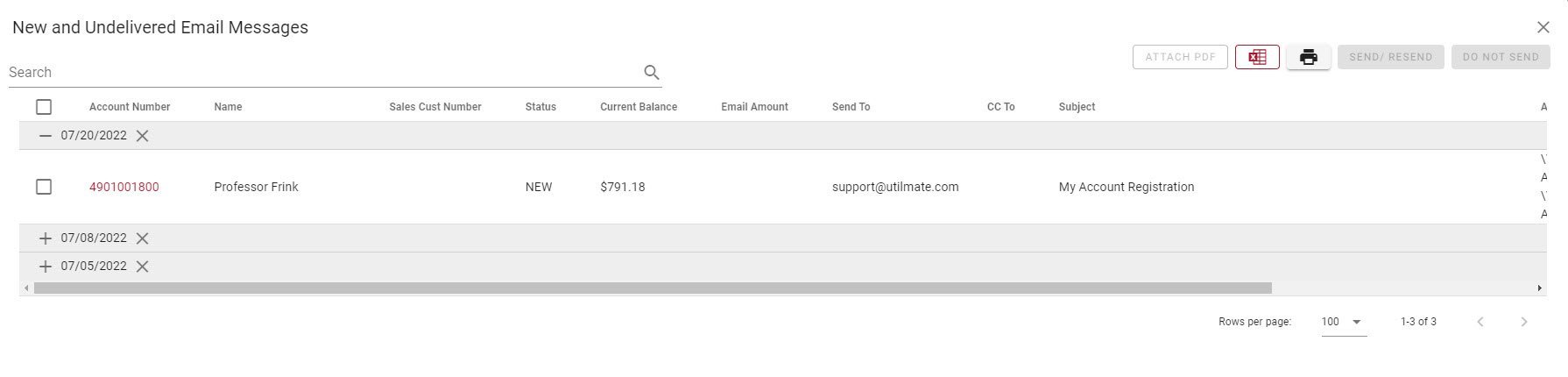Open account 4901001800 link
Screen dimensions: 1568x377
pyautogui.click(x=124, y=187)
